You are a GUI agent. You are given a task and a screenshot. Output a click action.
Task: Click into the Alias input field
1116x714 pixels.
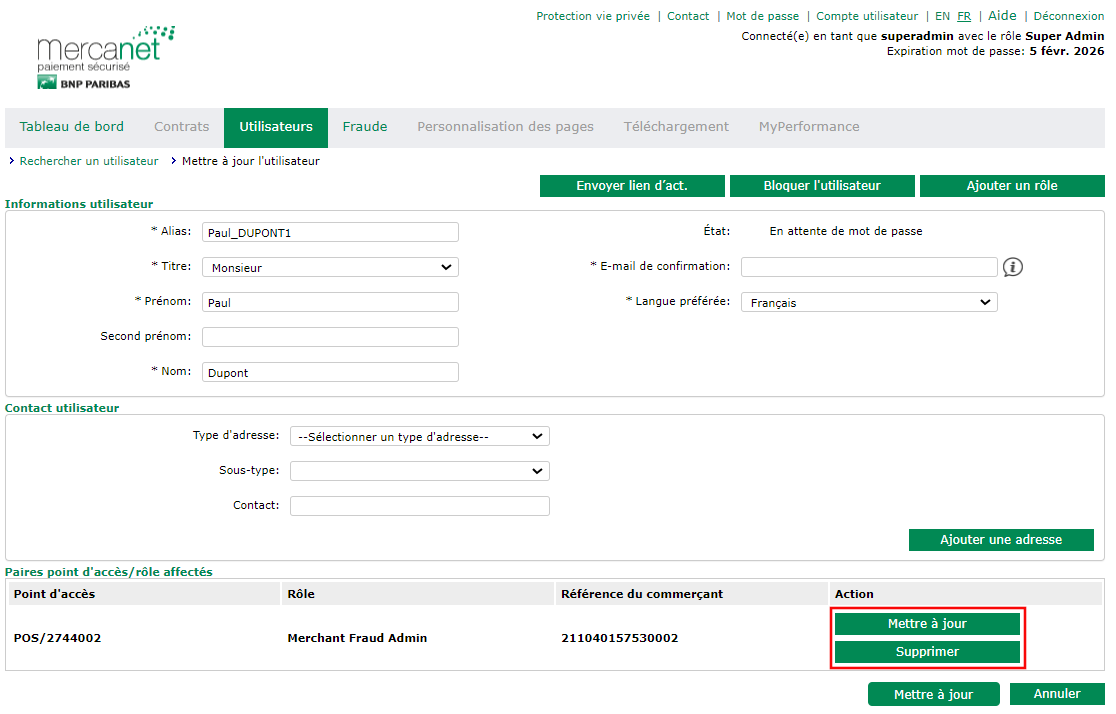coord(330,232)
